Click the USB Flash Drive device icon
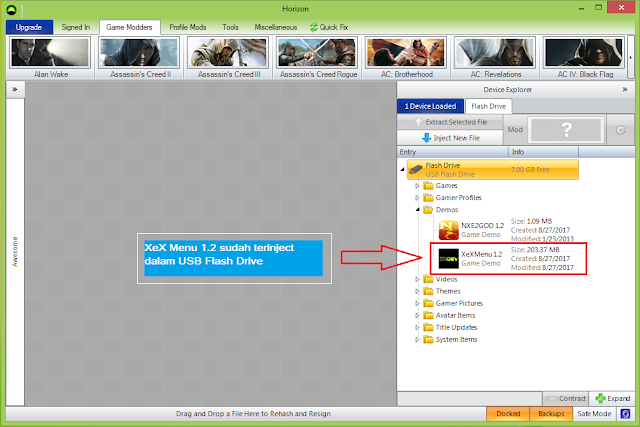 click(416, 169)
